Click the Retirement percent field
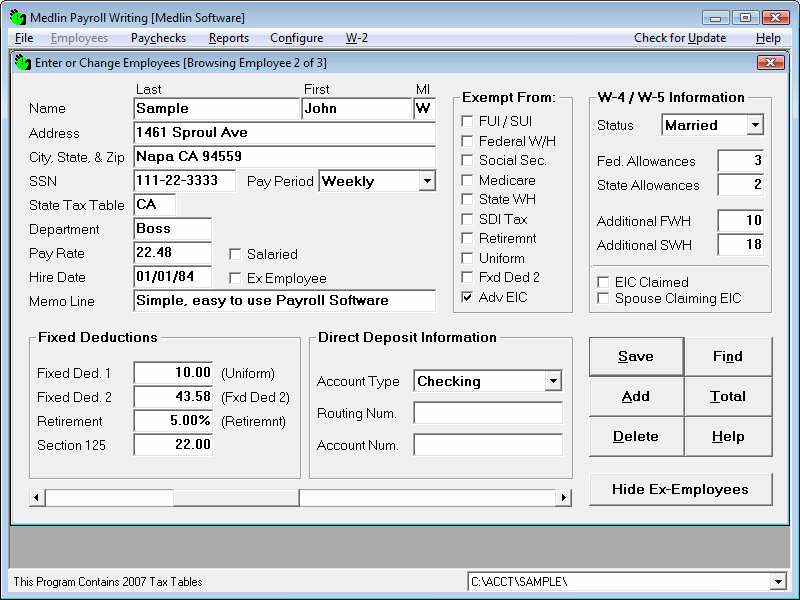Image resolution: width=800 pixels, height=600 pixels. 173,421
